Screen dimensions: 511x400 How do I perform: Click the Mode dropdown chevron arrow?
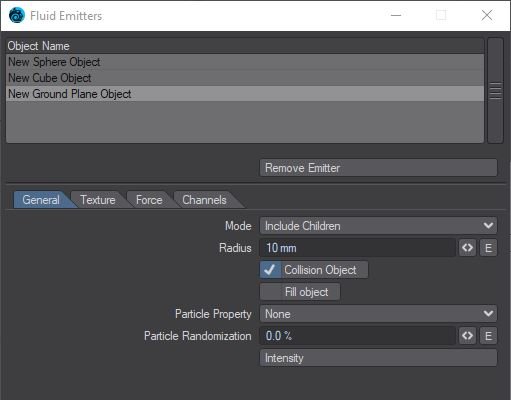488,226
